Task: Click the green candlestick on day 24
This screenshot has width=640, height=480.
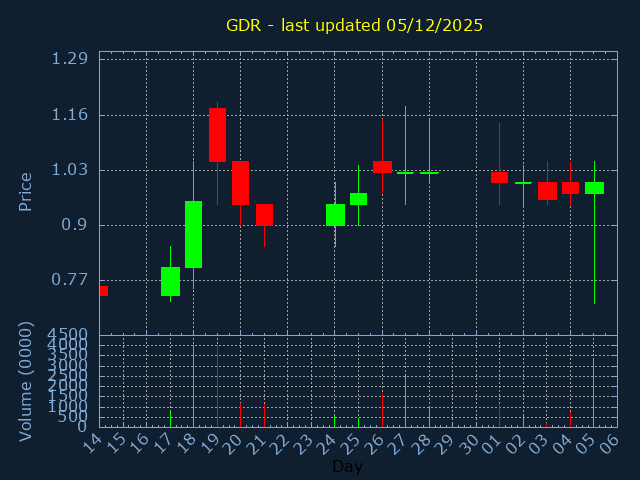Action: (x=335, y=214)
